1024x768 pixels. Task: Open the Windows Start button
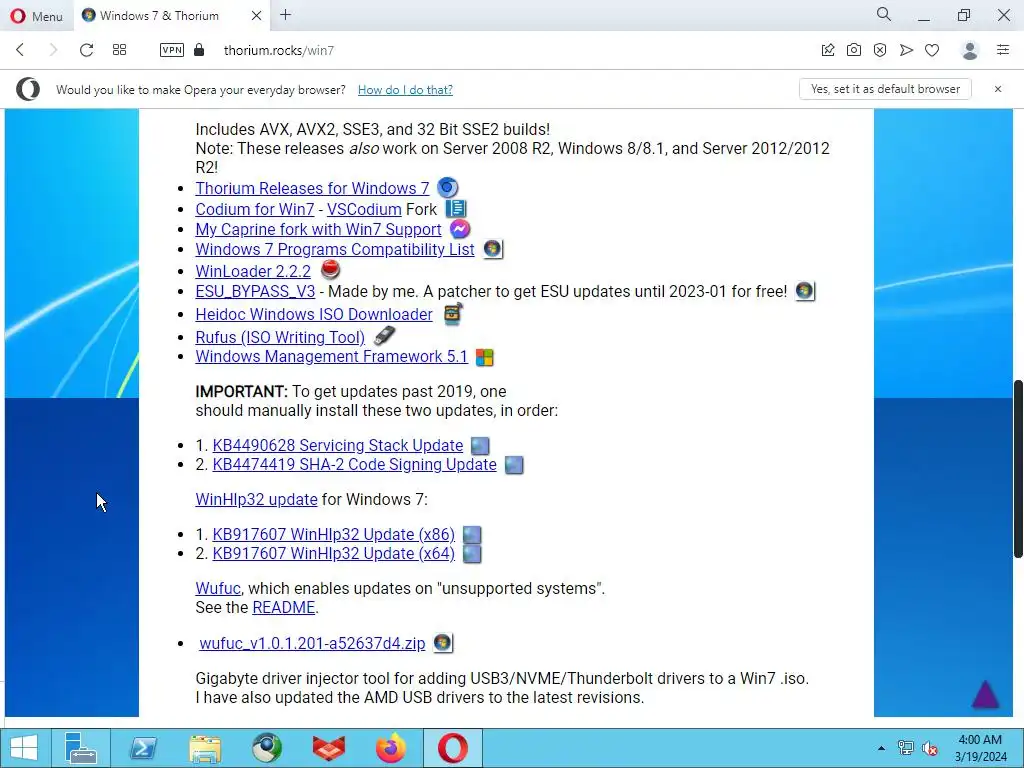tap(24, 748)
